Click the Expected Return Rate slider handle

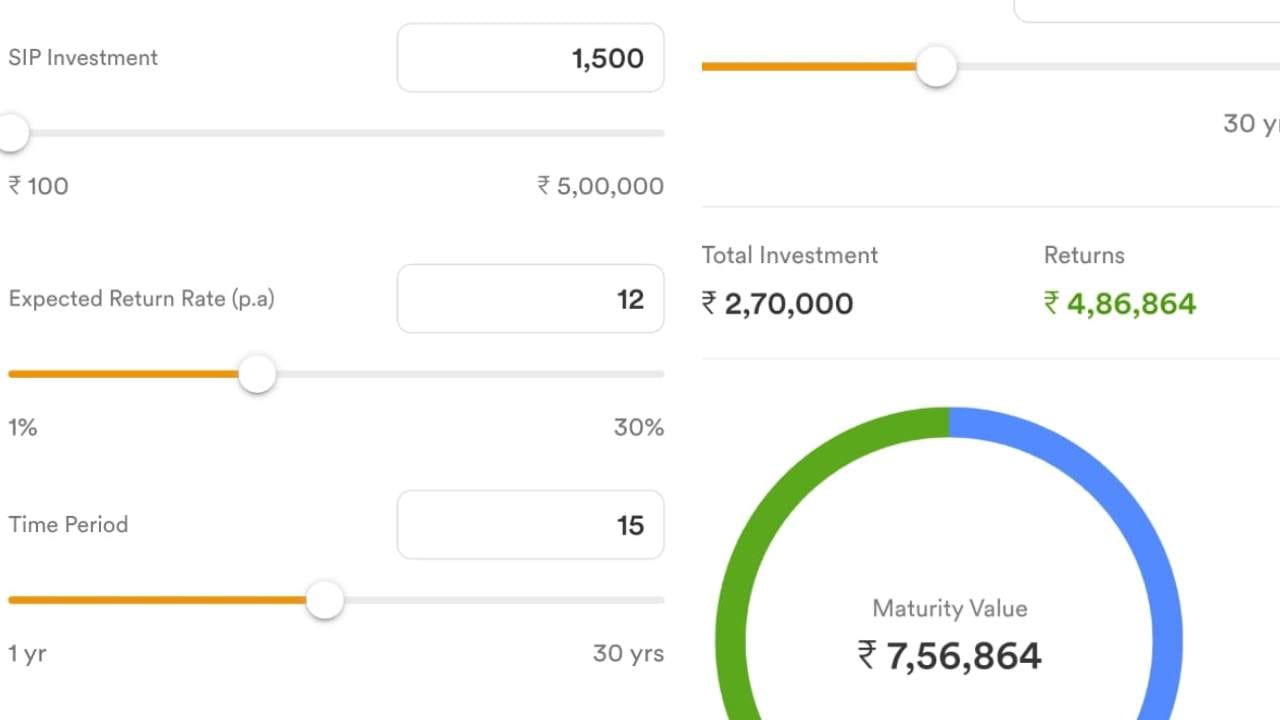(257, 375)
